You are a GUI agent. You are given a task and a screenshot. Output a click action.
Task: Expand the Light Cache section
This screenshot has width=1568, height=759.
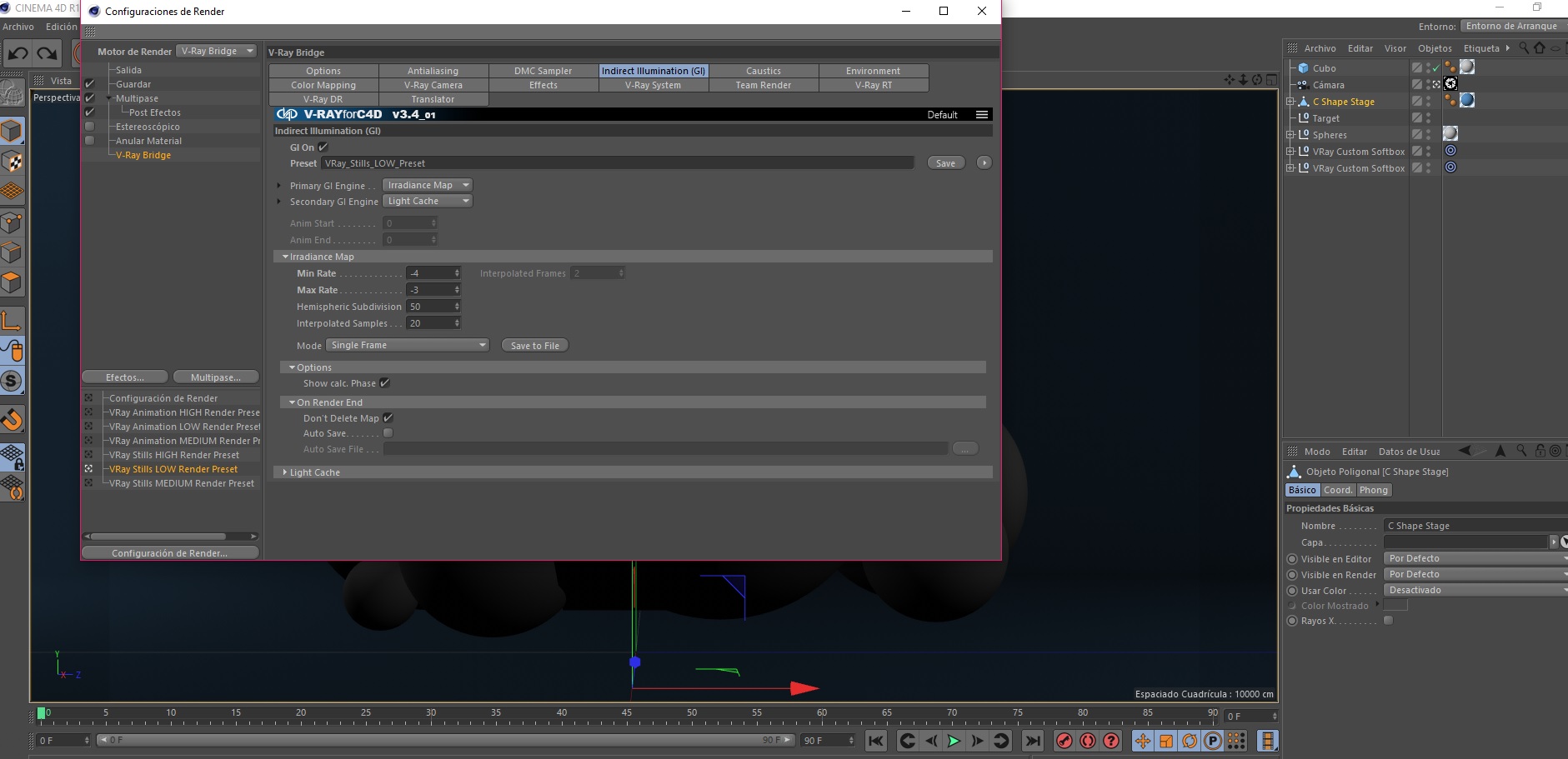(x=285, y=472)
